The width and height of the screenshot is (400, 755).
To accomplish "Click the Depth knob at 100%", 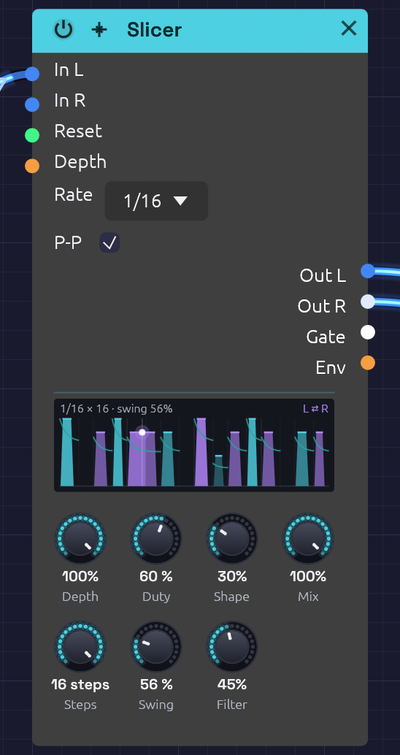I will point(80,538).
